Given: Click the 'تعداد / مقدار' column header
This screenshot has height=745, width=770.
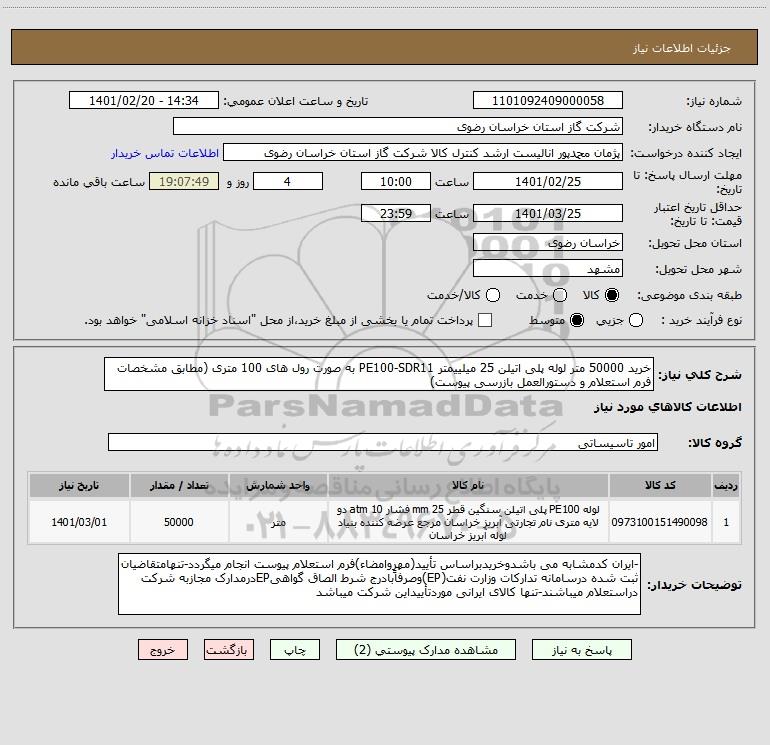Looking at the screenshot, I should pyautogui.click(x=179, y=485).
